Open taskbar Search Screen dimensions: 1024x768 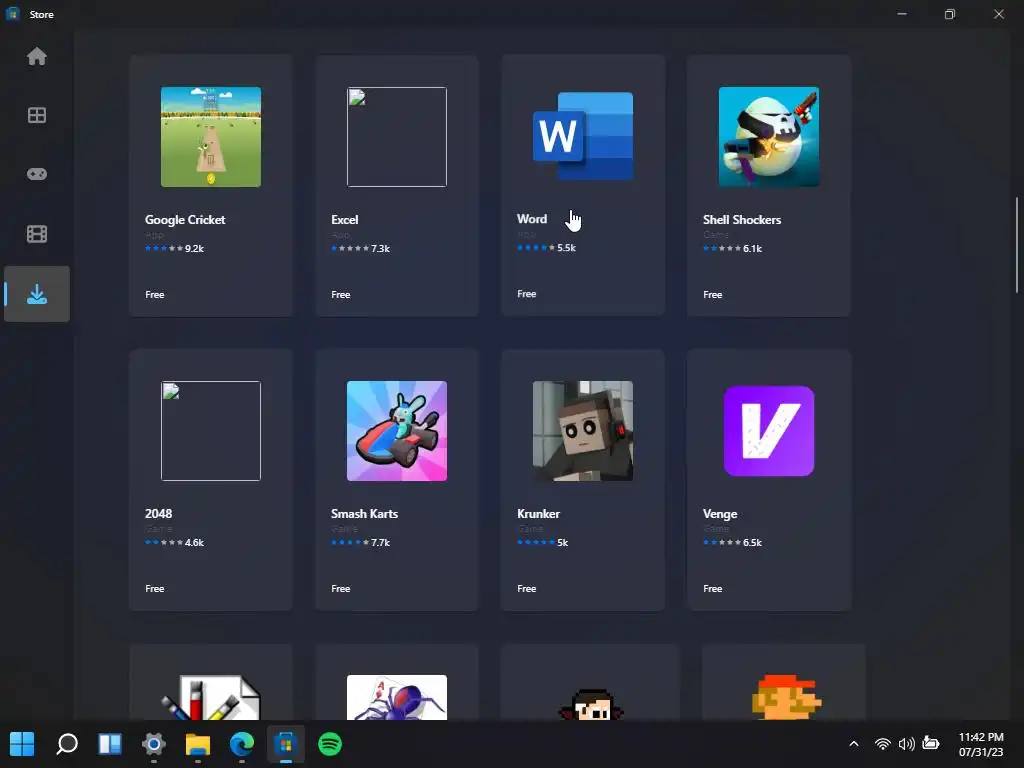click(67, 744)
